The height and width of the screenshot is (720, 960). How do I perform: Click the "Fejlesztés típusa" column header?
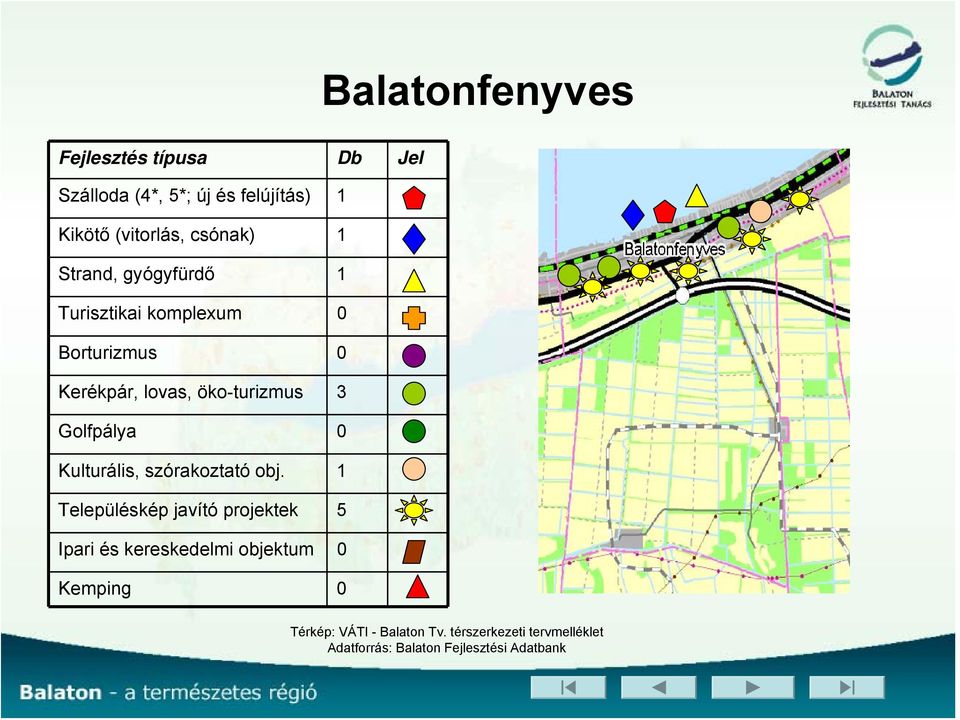pyautogui.click(x=133, y=158)
